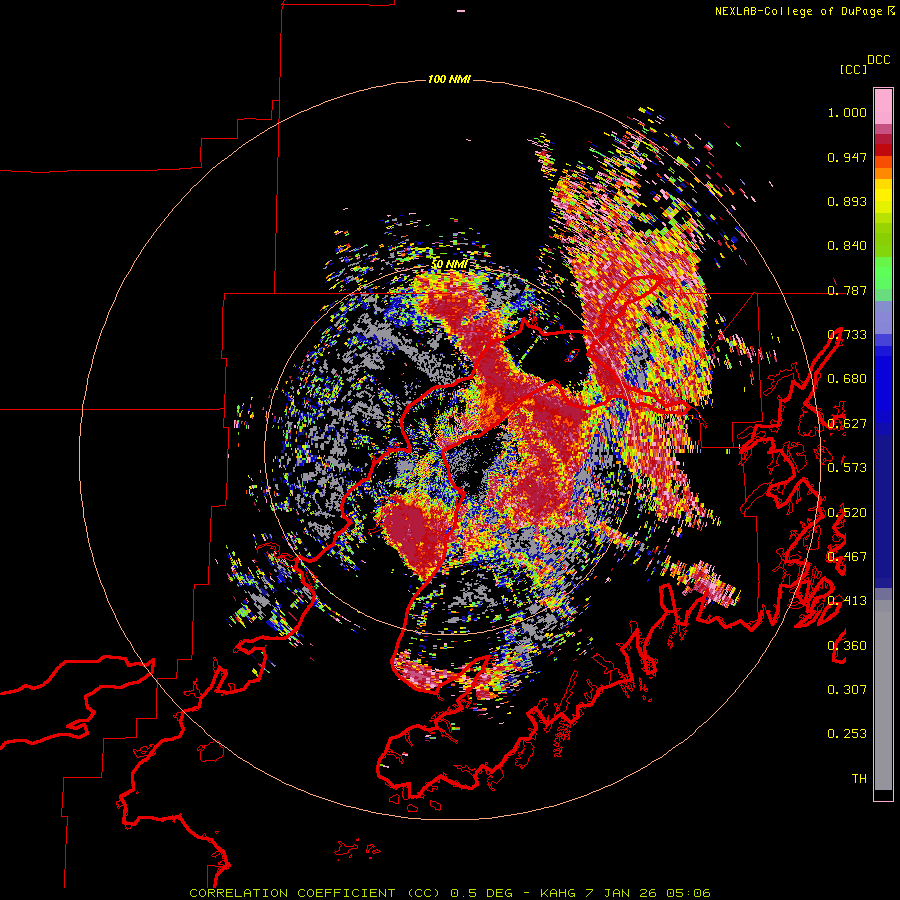Click the 0.947 color scale value

(x=847, y=157)
